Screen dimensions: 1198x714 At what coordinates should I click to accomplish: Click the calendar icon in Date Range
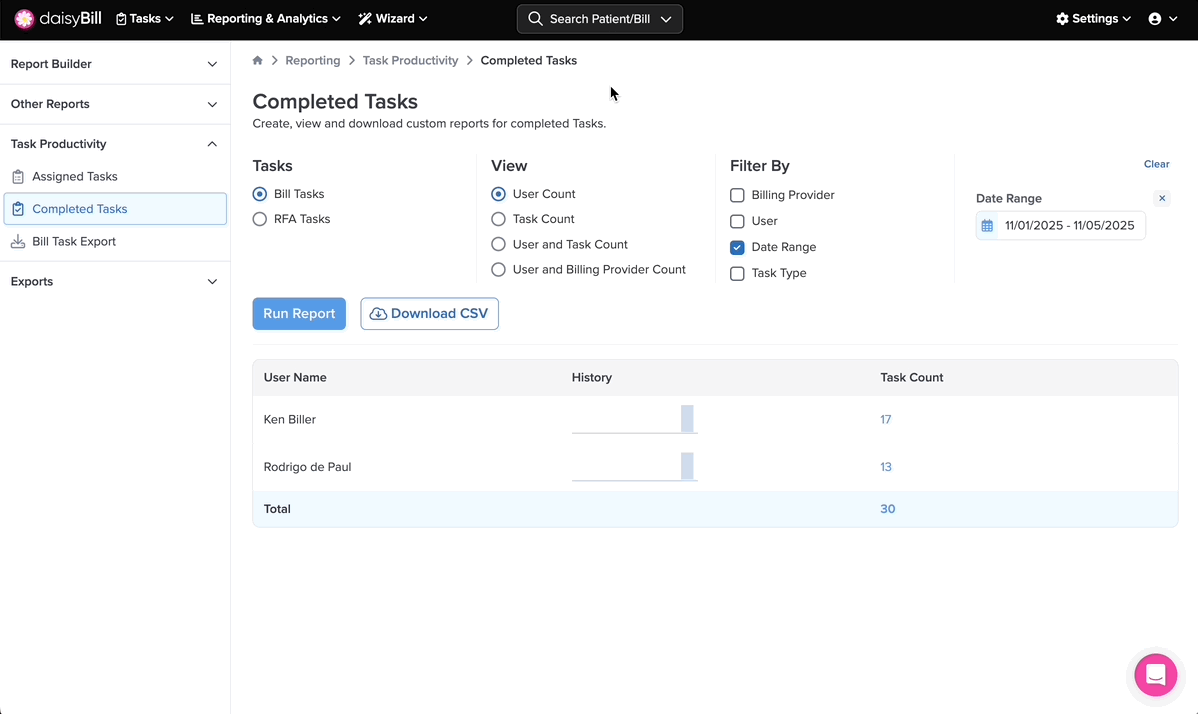(987, 226)
